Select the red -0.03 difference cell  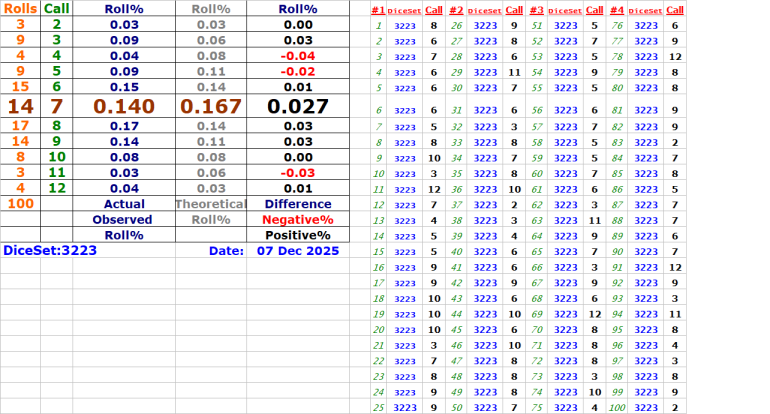tap(297, 172)
